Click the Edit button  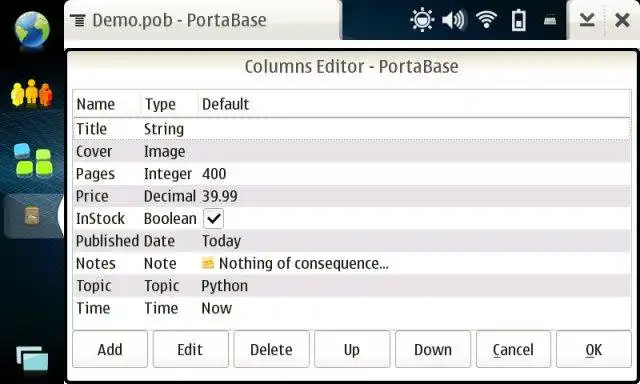click(190, 349)
